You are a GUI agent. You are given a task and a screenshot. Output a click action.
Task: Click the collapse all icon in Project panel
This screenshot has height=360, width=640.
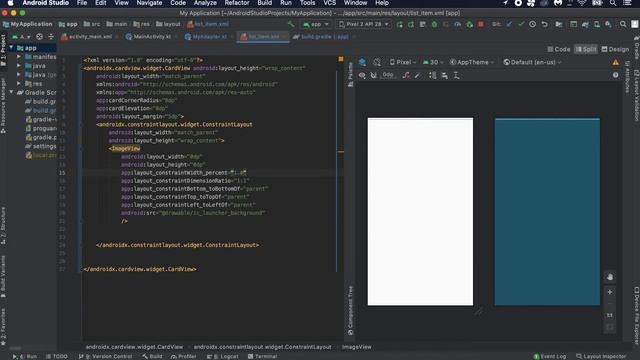pyautogui.click(x=51, y=37)
